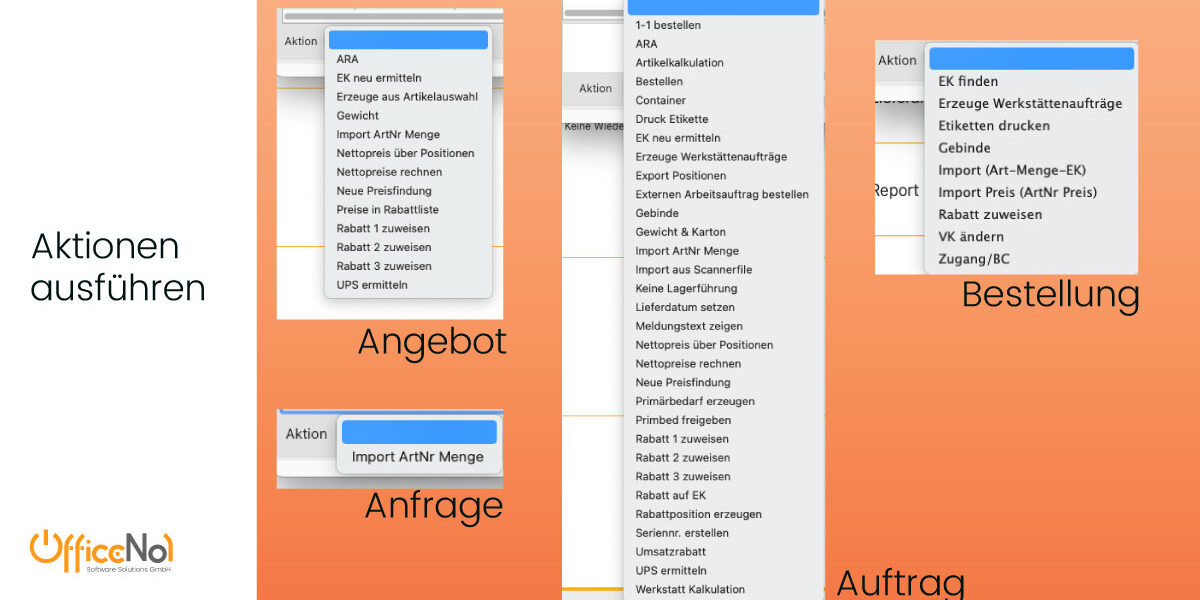The image size is (1200, 600).
Task: Select UPS ermitteln in Auftrag menu
Action: click(x=671, y=571)
